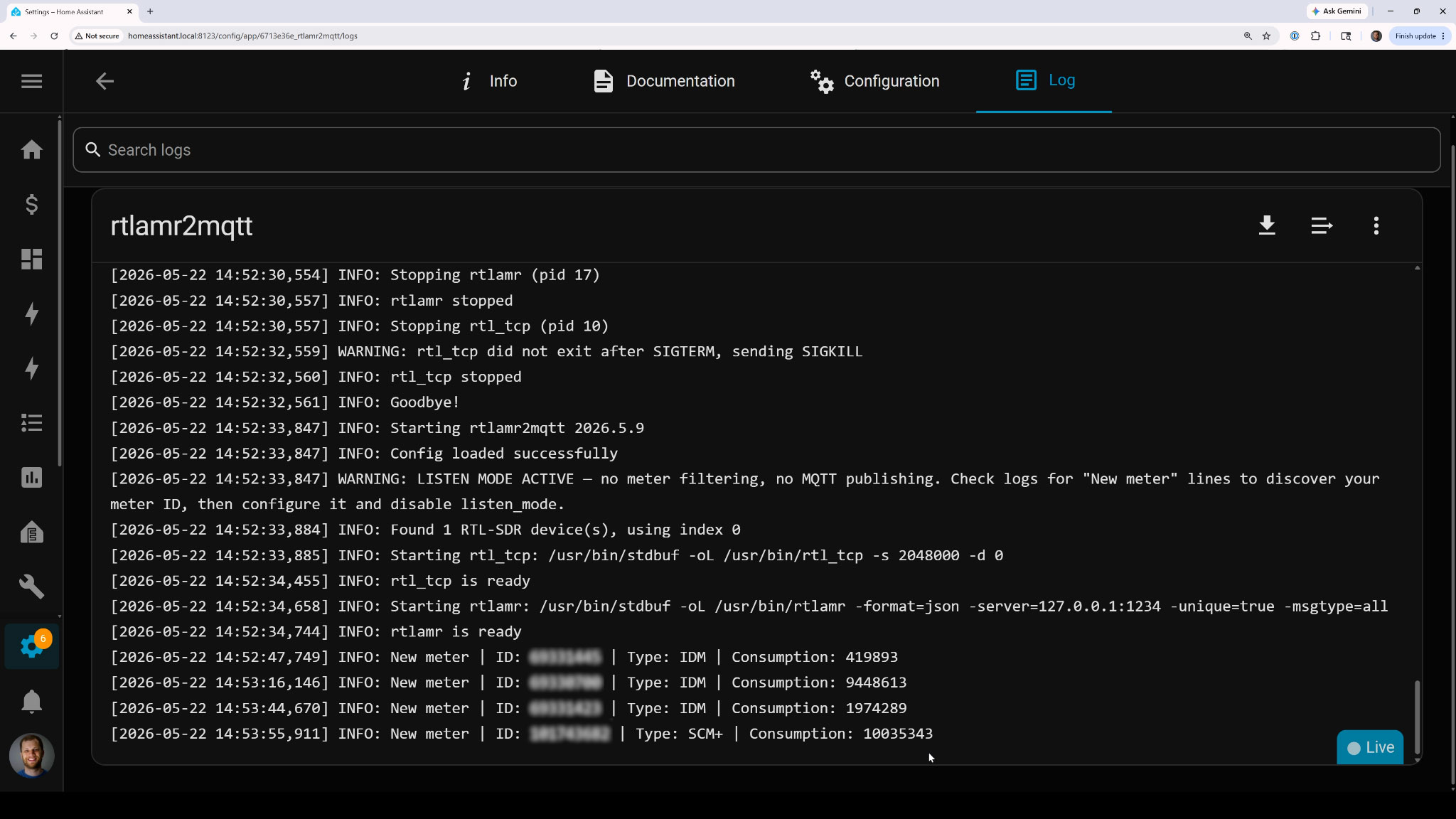This screenshot has width=1456, height=819.
Task: Click the SIGKILL warning log line
Action: point(486,352)
